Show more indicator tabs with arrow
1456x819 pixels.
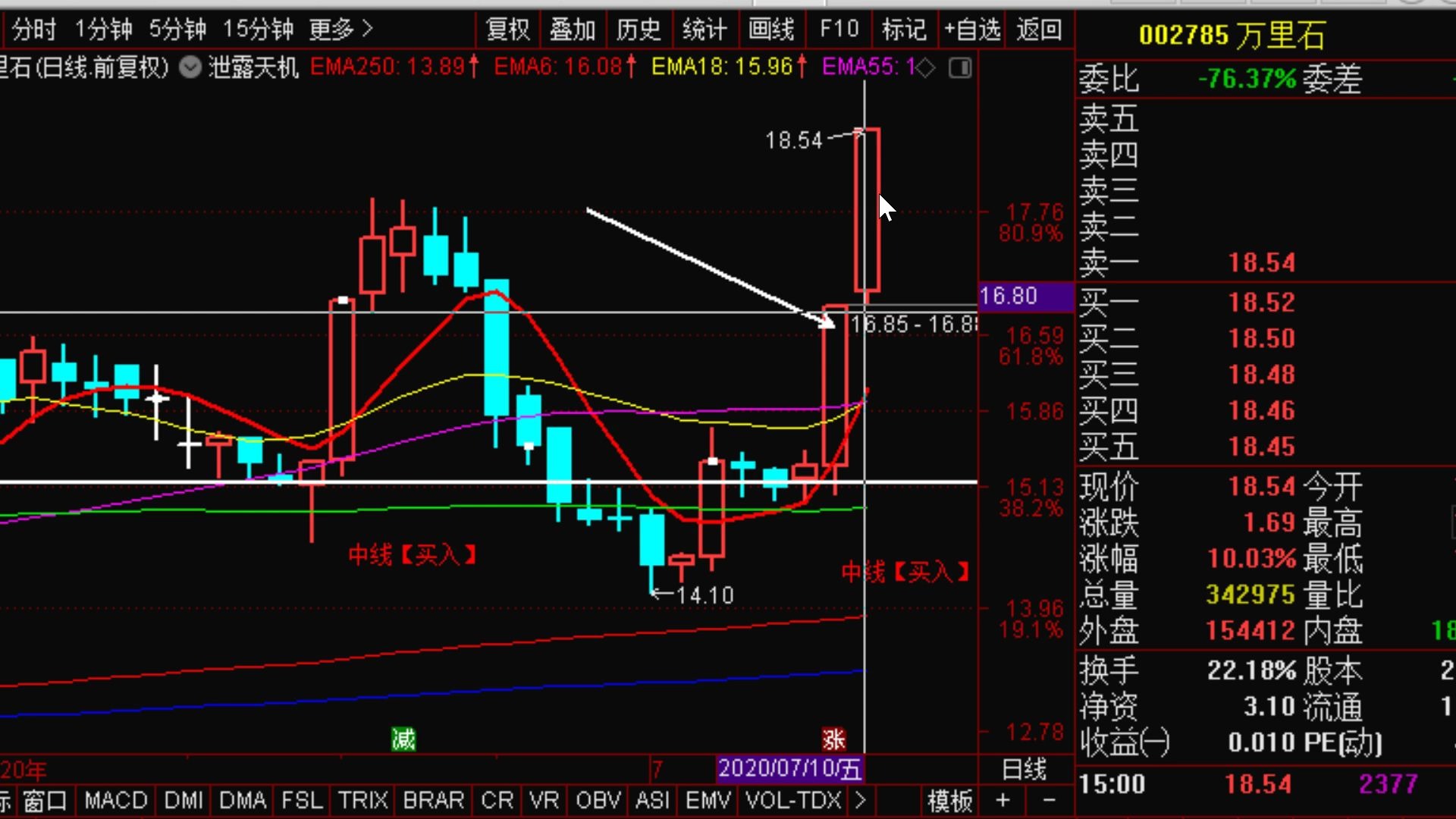(861, 801)
